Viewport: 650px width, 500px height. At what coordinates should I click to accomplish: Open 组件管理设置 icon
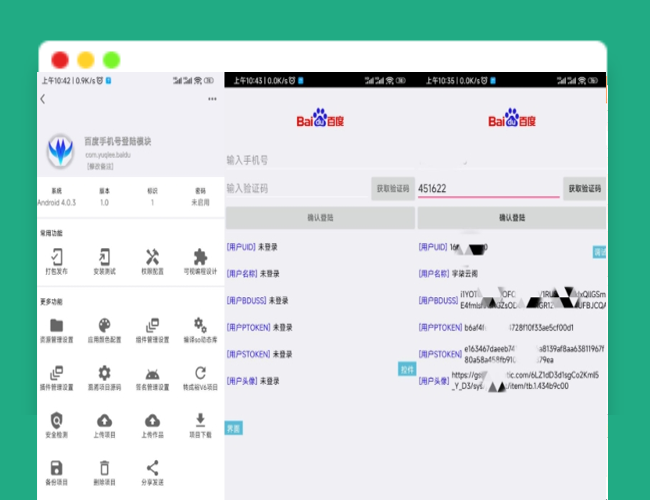pos(152,326)
